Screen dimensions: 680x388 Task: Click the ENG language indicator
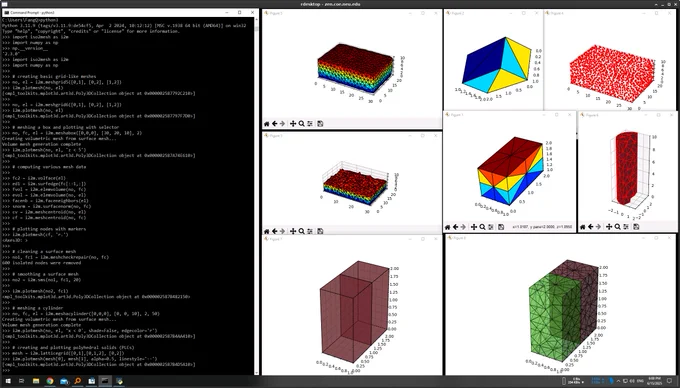(x=639, y=381)
